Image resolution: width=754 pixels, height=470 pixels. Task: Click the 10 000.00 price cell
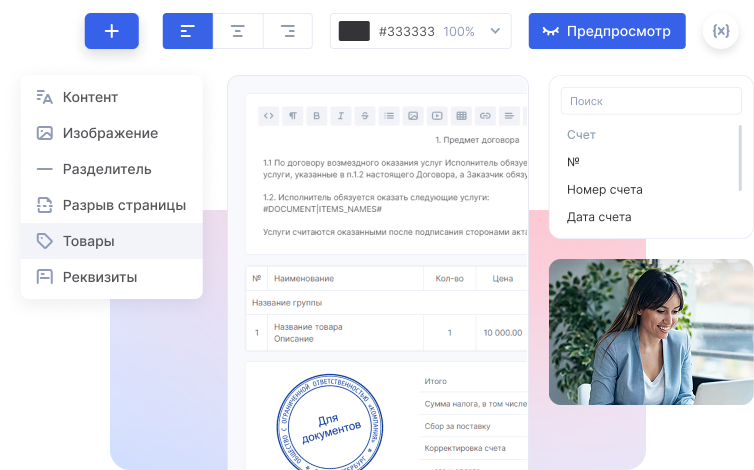pyautogui.click(x=503, y=332)
